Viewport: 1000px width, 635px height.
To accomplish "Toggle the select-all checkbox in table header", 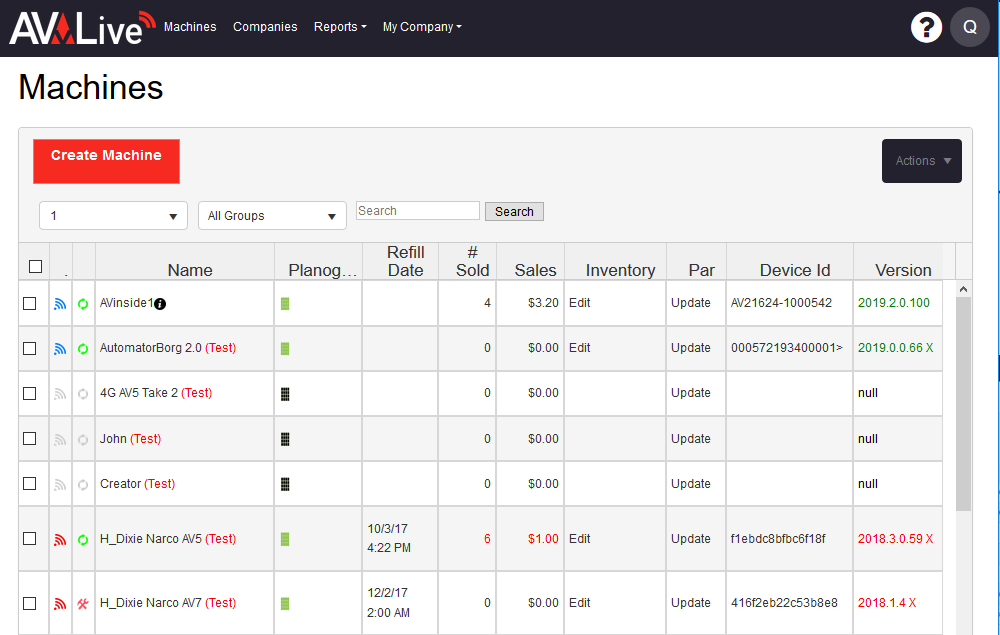I will (36, 266).
